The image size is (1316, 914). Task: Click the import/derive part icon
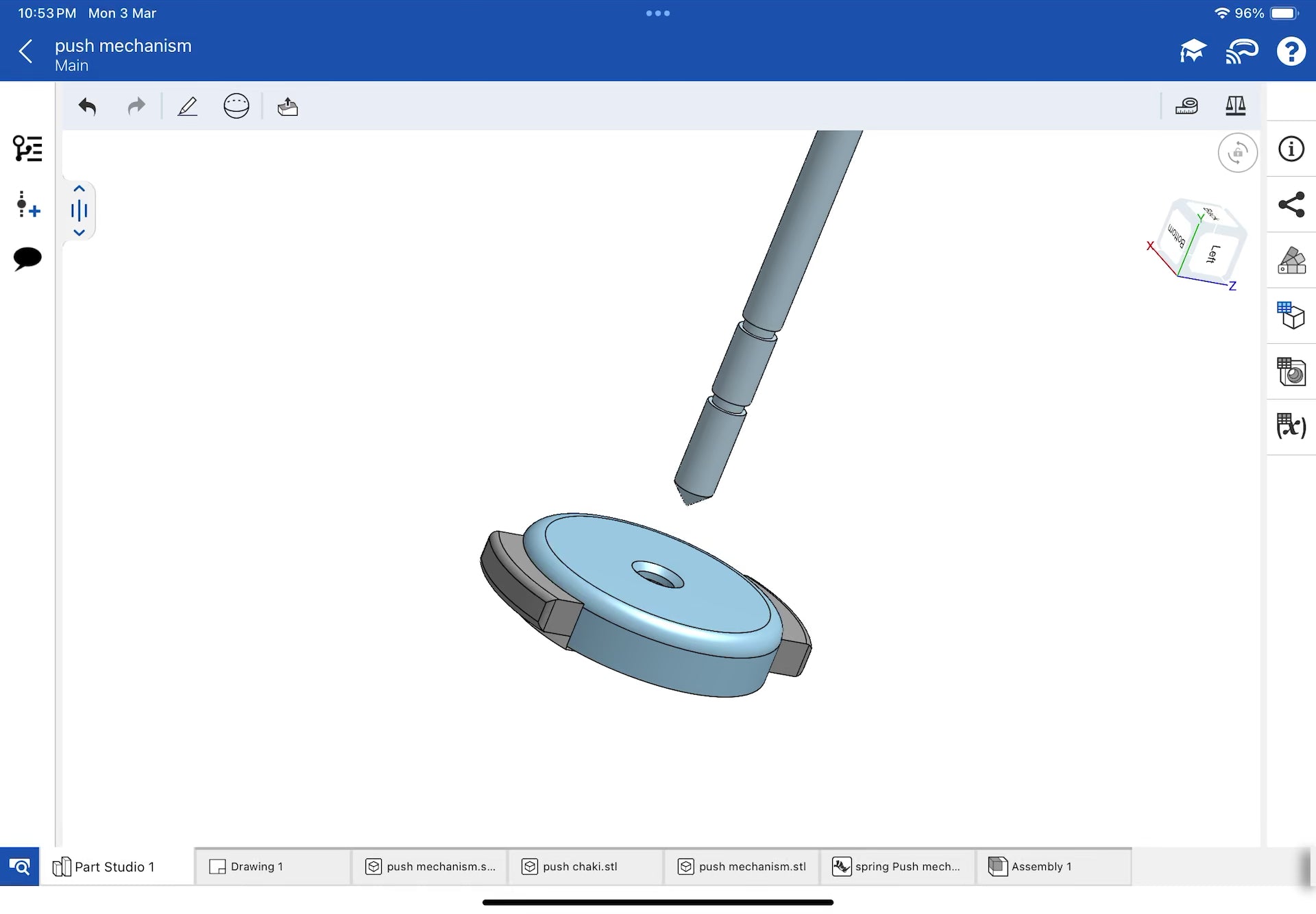(288, 107)
